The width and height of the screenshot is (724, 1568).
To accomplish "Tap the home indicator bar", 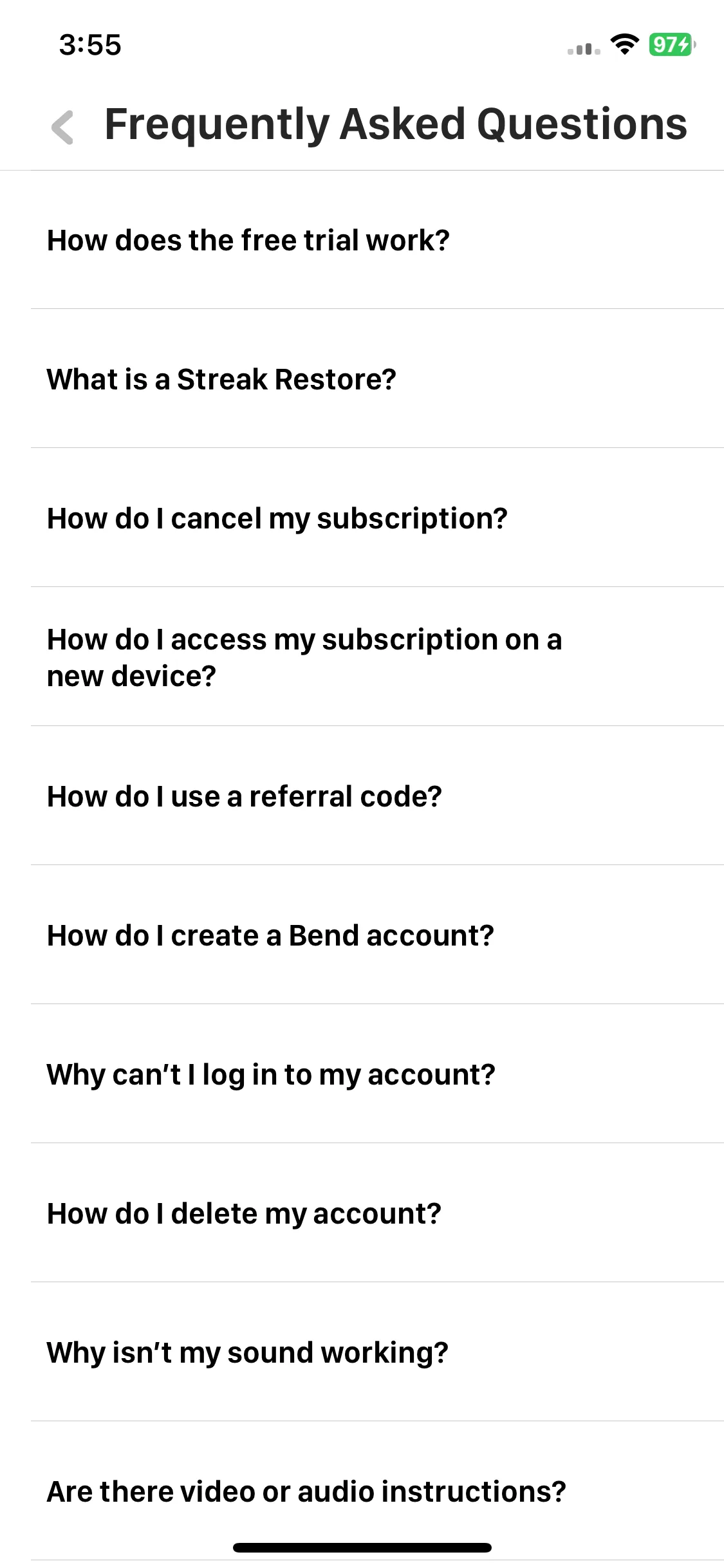I will point(362,1547).
